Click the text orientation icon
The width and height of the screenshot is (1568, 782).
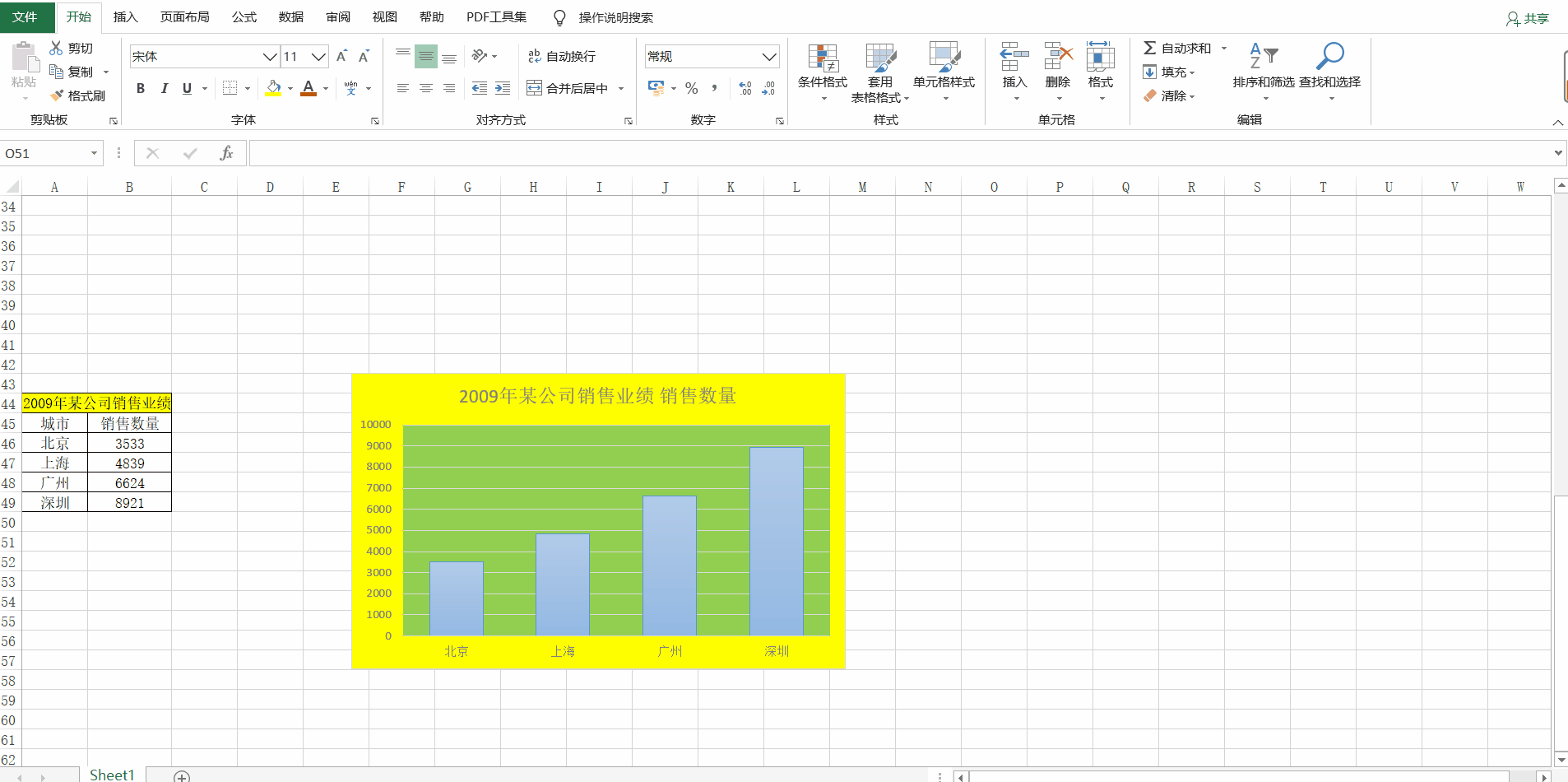[480, 56]
